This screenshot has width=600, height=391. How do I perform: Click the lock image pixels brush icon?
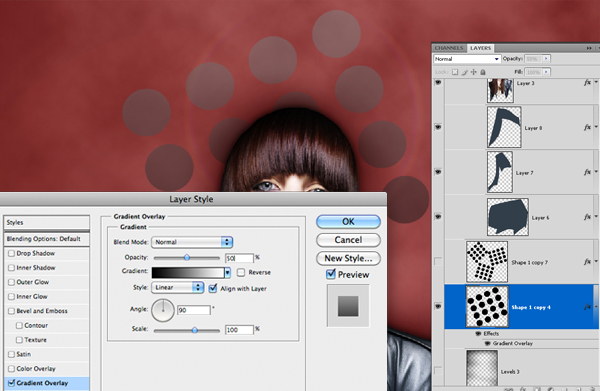click(x=465, y=72)
